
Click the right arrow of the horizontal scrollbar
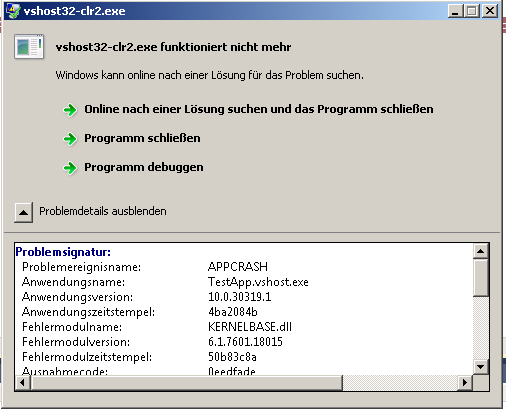point(464,382)
